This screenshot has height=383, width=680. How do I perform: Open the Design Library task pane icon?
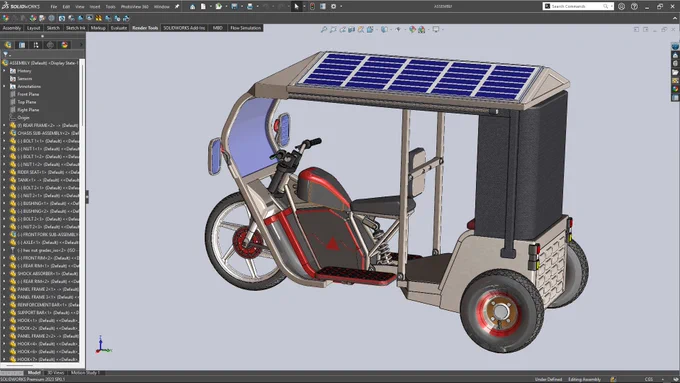click(675, 63)
